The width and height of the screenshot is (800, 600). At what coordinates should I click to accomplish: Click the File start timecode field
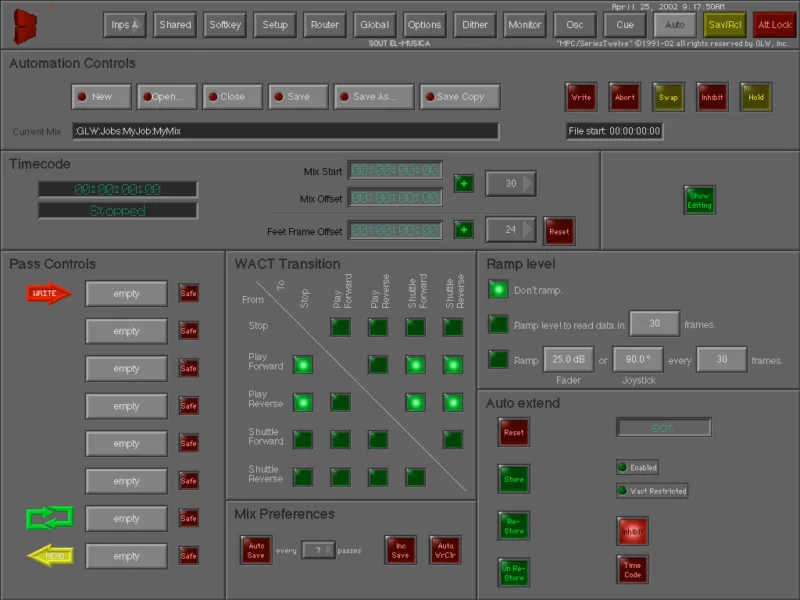615,131
